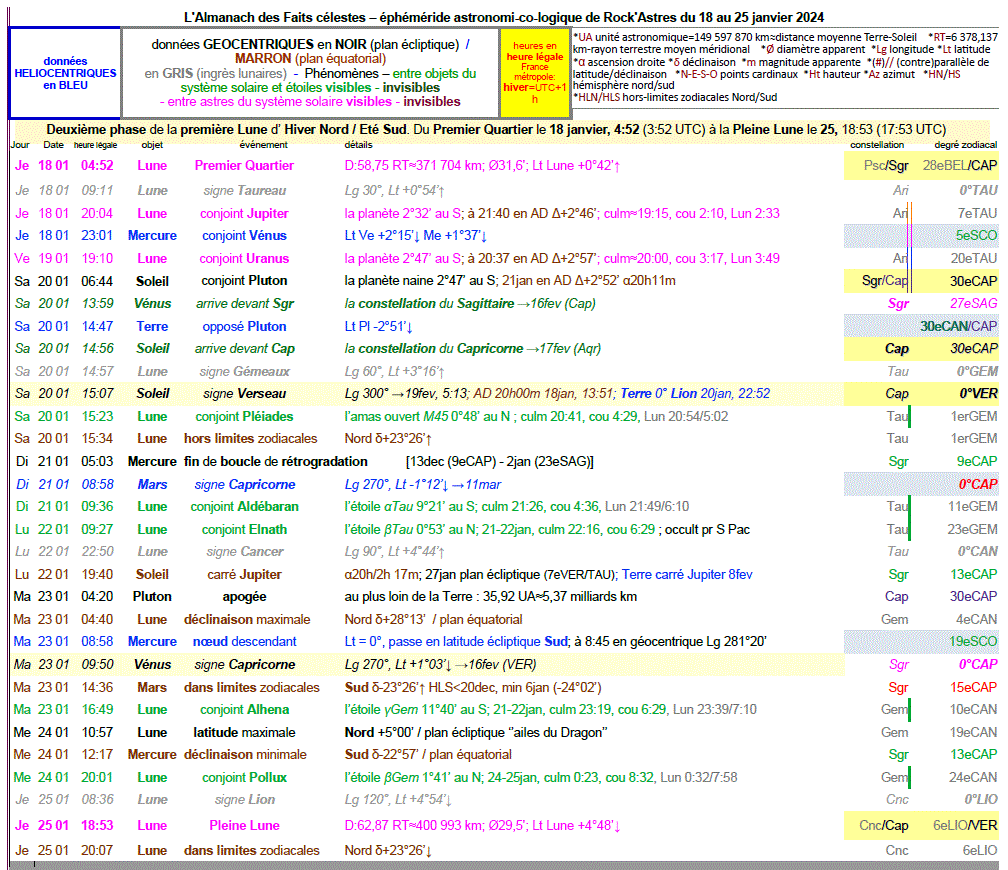
Task: Click the "hors limites zodiacales" event
Action: pos(251,439)
